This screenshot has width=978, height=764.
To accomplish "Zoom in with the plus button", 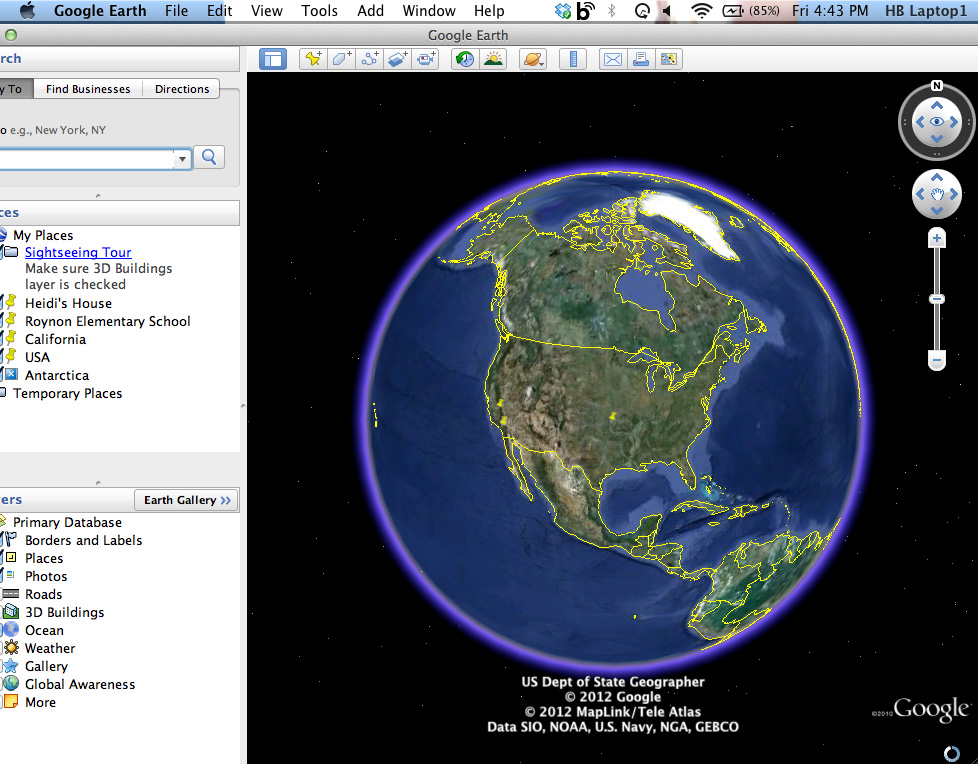I will 937,238.
